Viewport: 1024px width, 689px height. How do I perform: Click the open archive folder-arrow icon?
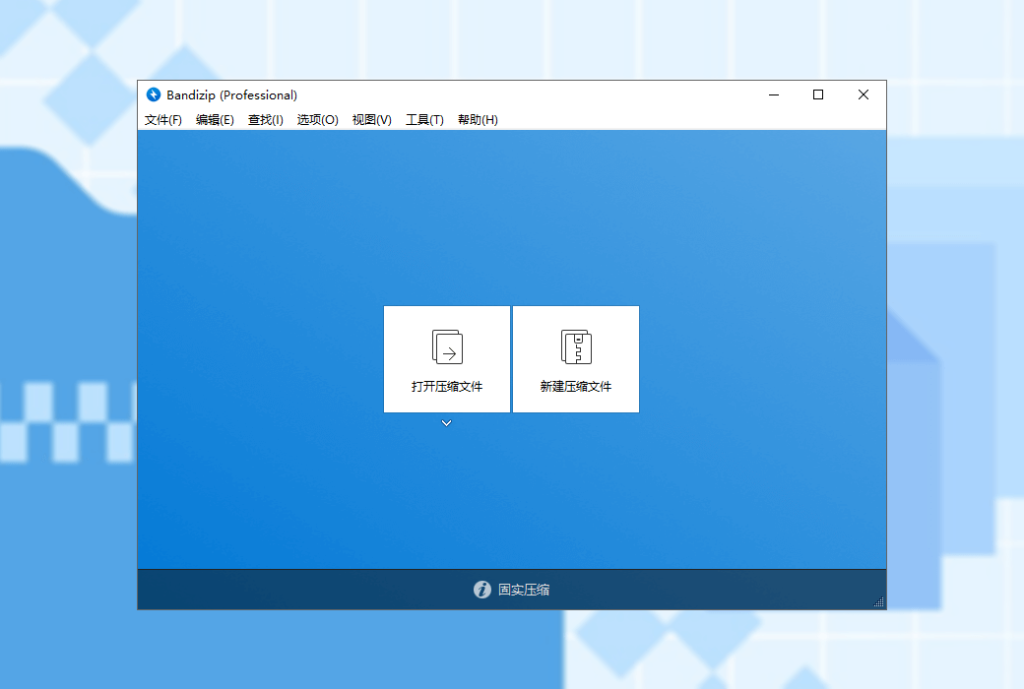point(447,347)
